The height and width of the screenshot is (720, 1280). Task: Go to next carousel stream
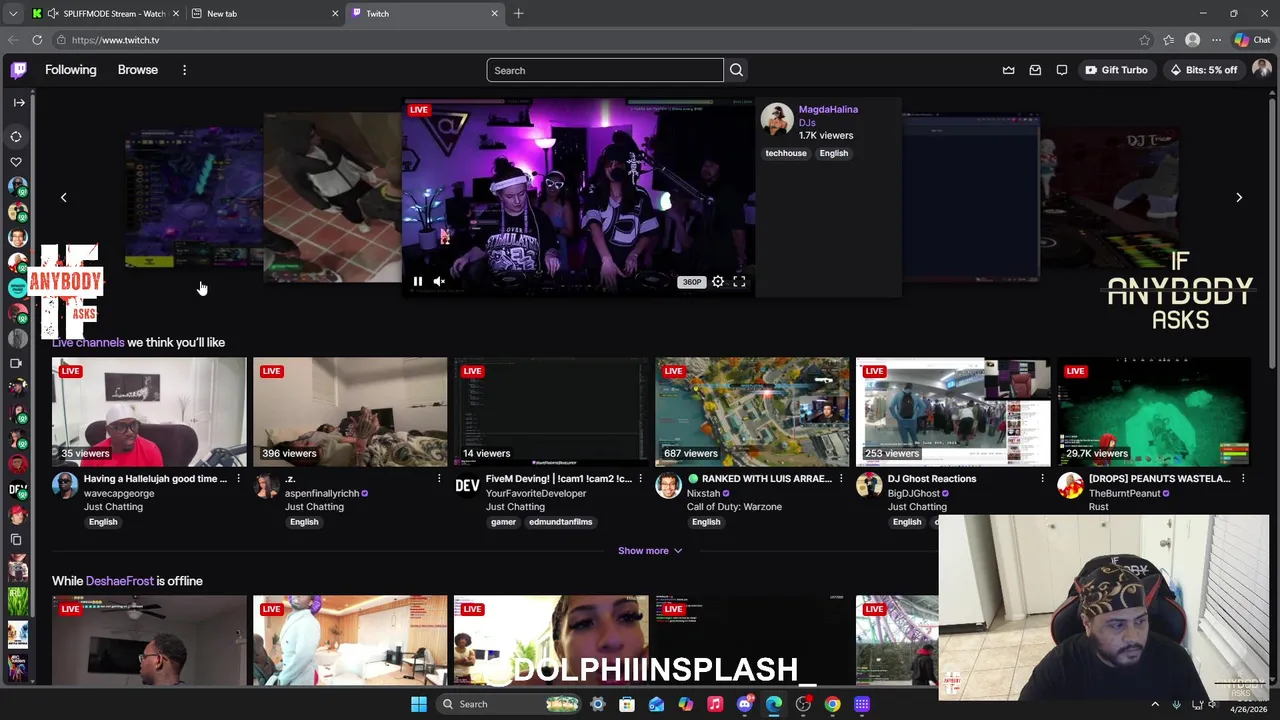pyautogui.click(x=1238, y=198)
